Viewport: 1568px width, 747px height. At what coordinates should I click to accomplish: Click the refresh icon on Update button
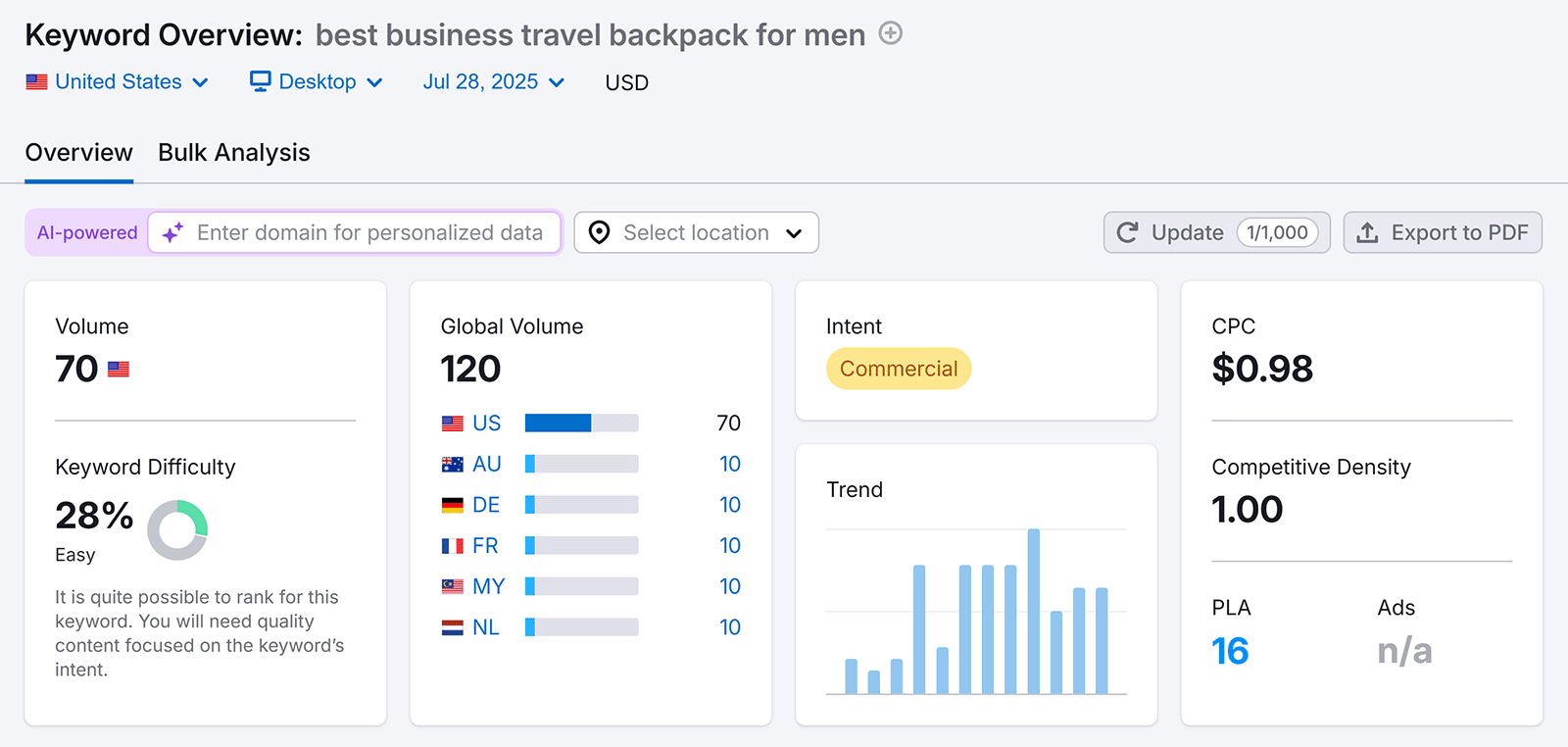1128,233
